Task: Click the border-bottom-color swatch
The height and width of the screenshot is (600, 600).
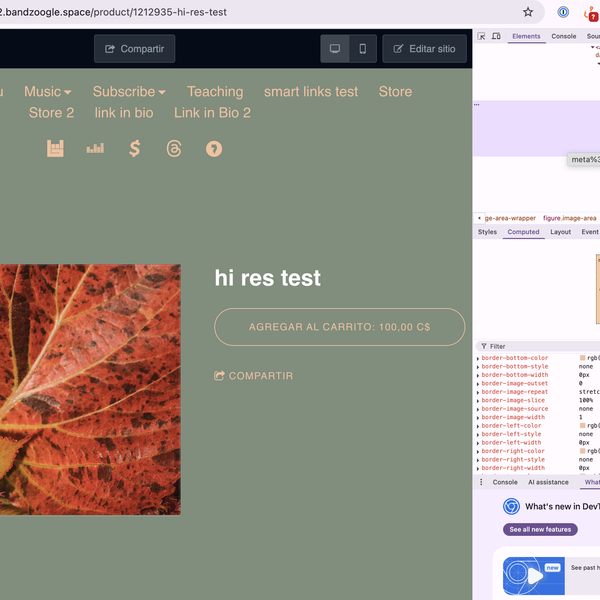Action: point(582,358)
